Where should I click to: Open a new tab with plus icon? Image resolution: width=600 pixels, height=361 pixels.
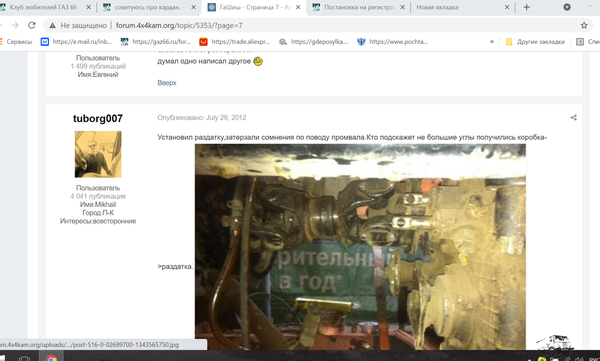point(527,7)
